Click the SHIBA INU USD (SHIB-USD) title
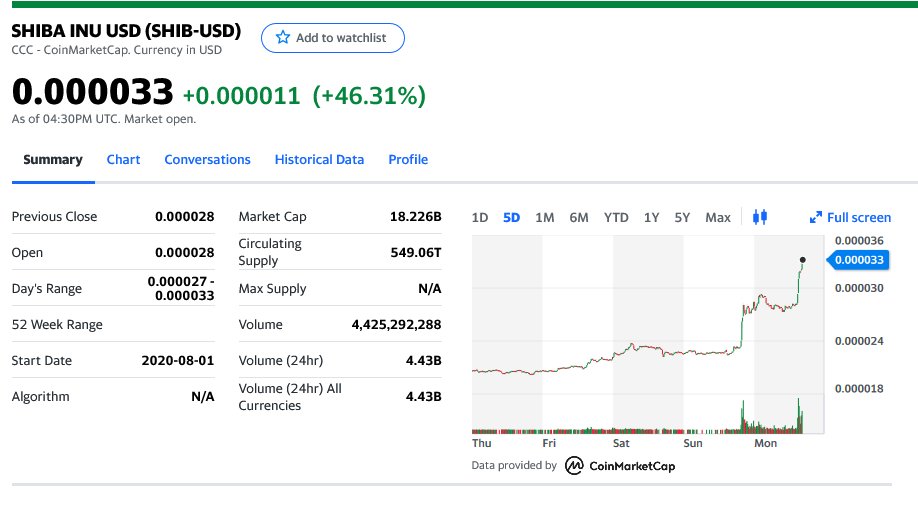Viewport: 918px width, 510px height. 126,30
